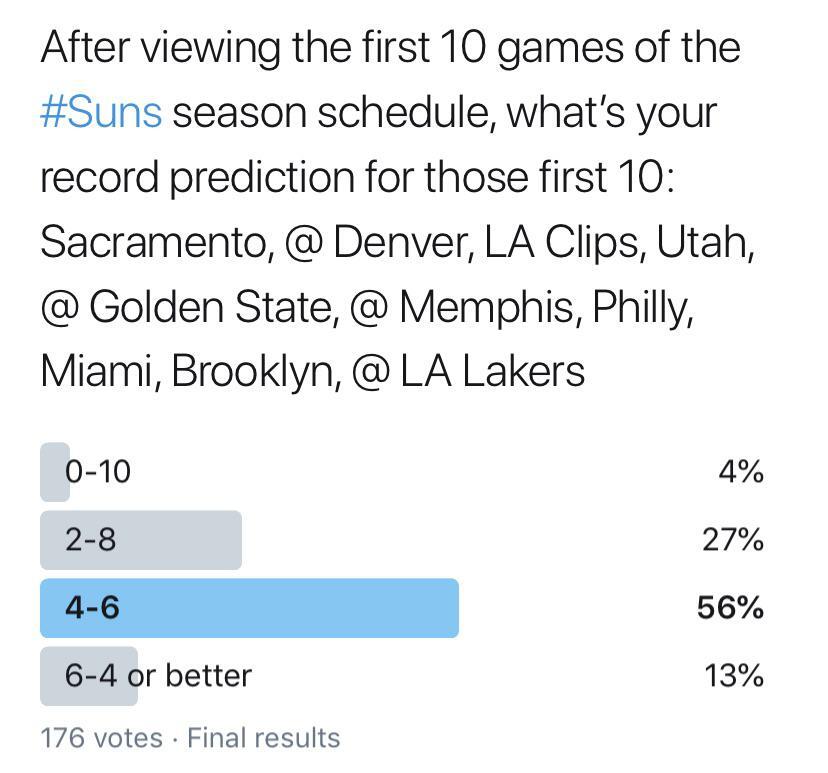This screenshot has height=773, width=828.
Task: Click "@ LA Lakers" in the tweet
Action: (463, 372)
